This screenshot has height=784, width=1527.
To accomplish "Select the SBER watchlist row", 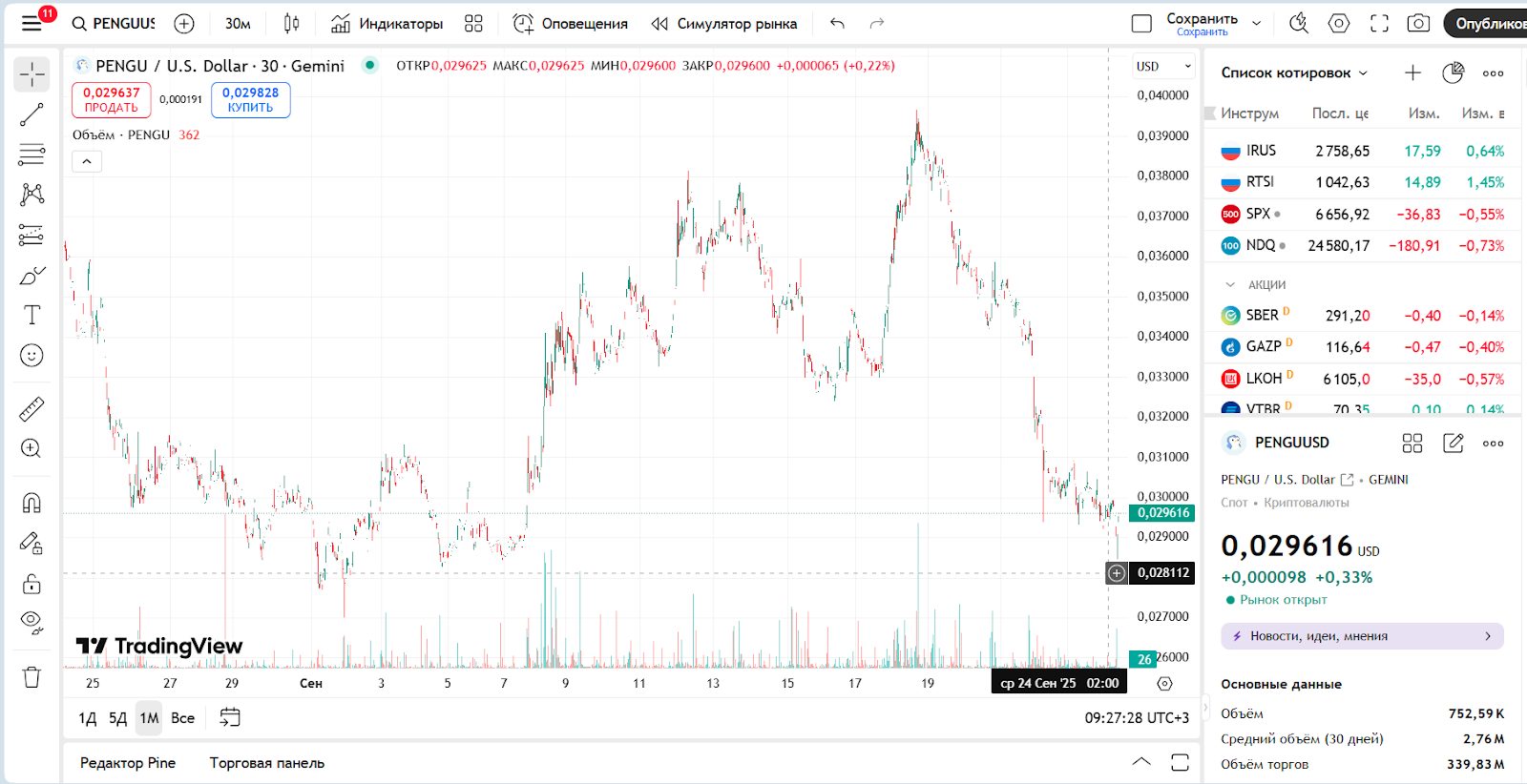I will 1363,316.
